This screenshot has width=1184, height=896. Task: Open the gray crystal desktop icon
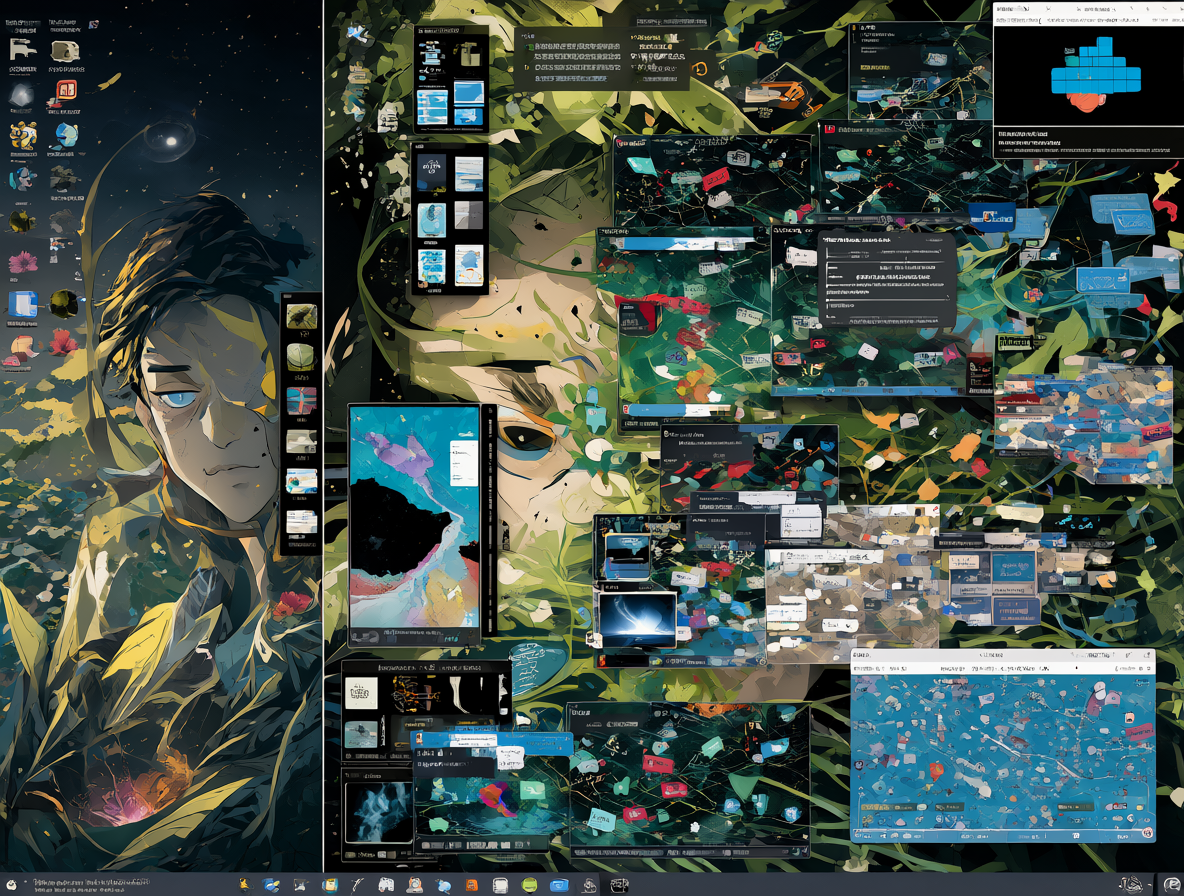point(21,95)
